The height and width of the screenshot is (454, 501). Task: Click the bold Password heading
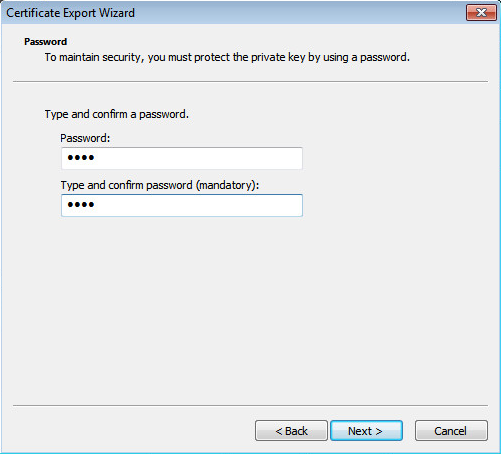pyautogui.click(x=46, y=42)
